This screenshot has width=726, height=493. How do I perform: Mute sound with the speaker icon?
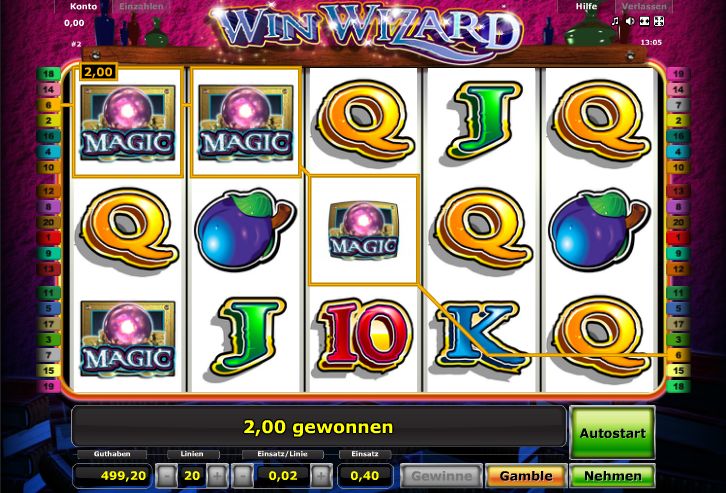click(630, 21)
